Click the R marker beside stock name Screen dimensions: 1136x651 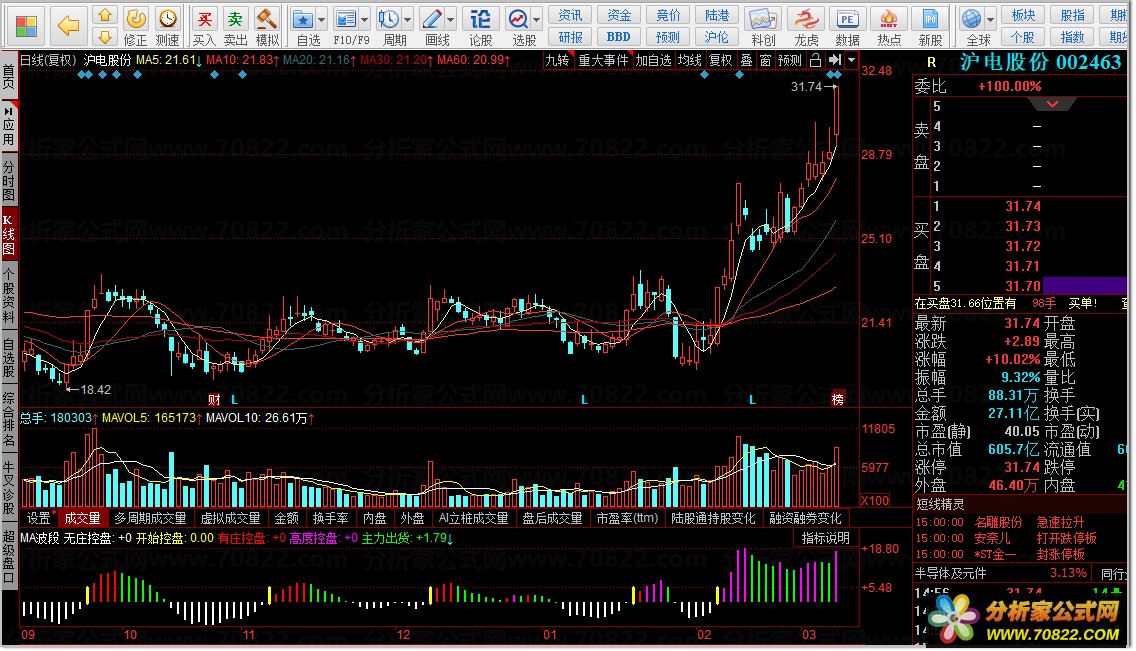pos(932,63)
